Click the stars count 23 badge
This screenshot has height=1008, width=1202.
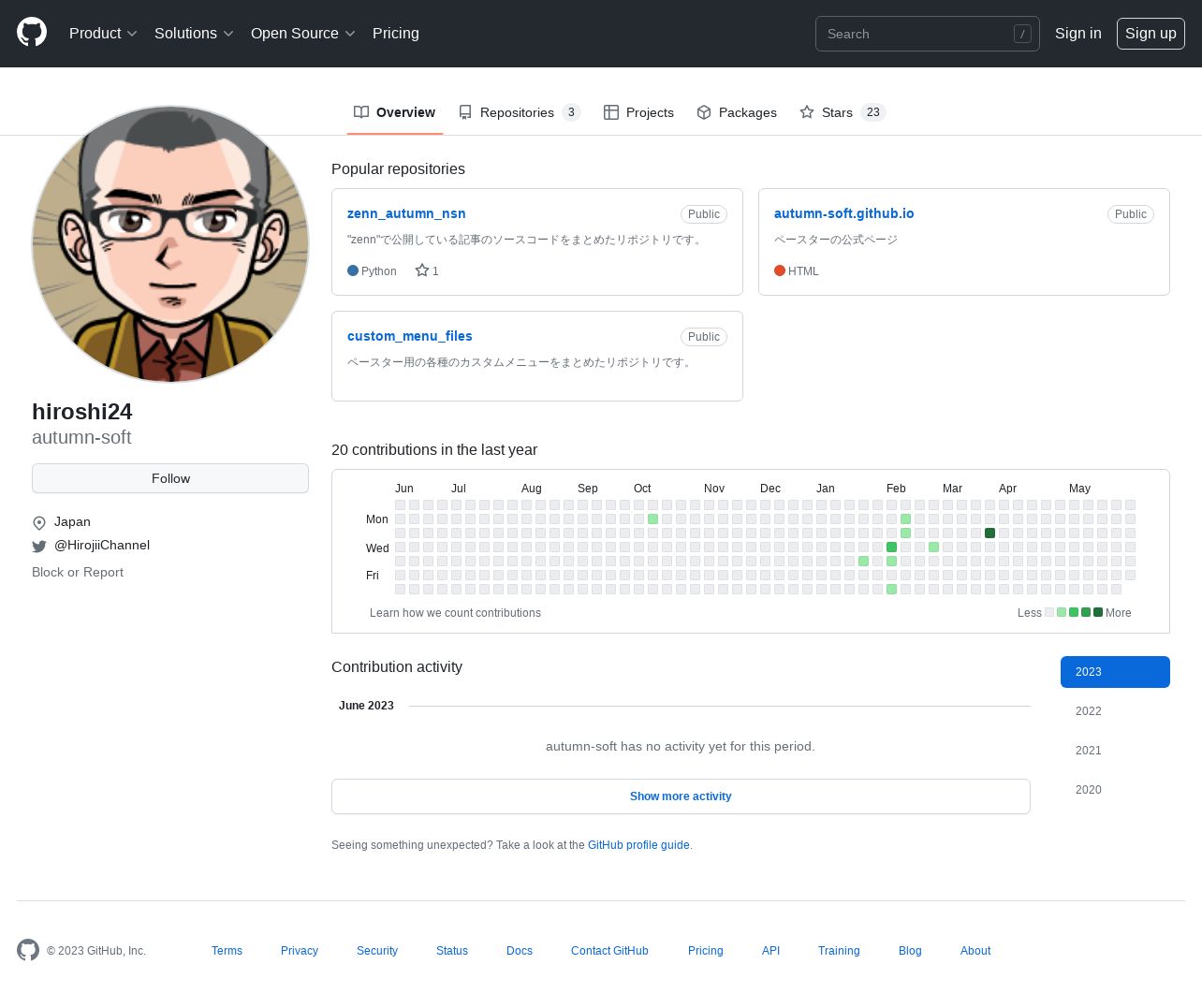pyautogui.click(x=873, y=112)
